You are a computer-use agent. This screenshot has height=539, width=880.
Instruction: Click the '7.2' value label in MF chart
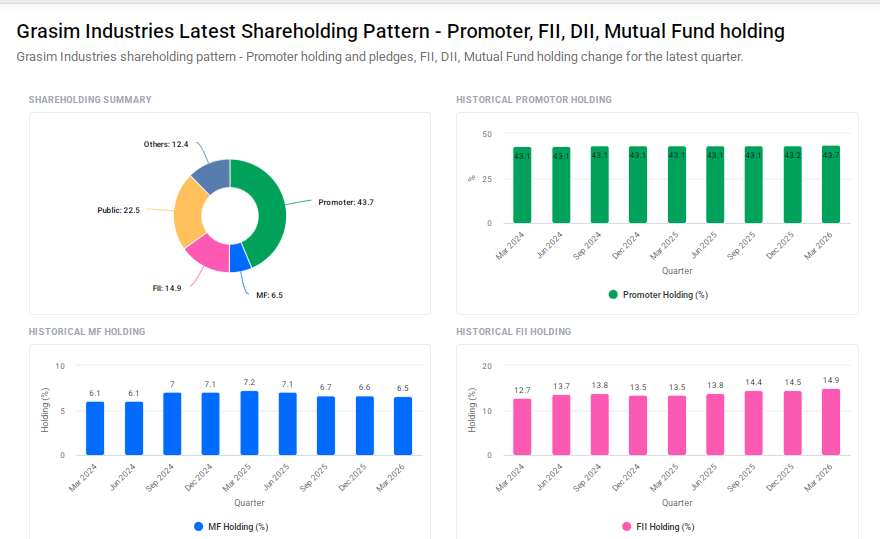(x=249, y=382)
